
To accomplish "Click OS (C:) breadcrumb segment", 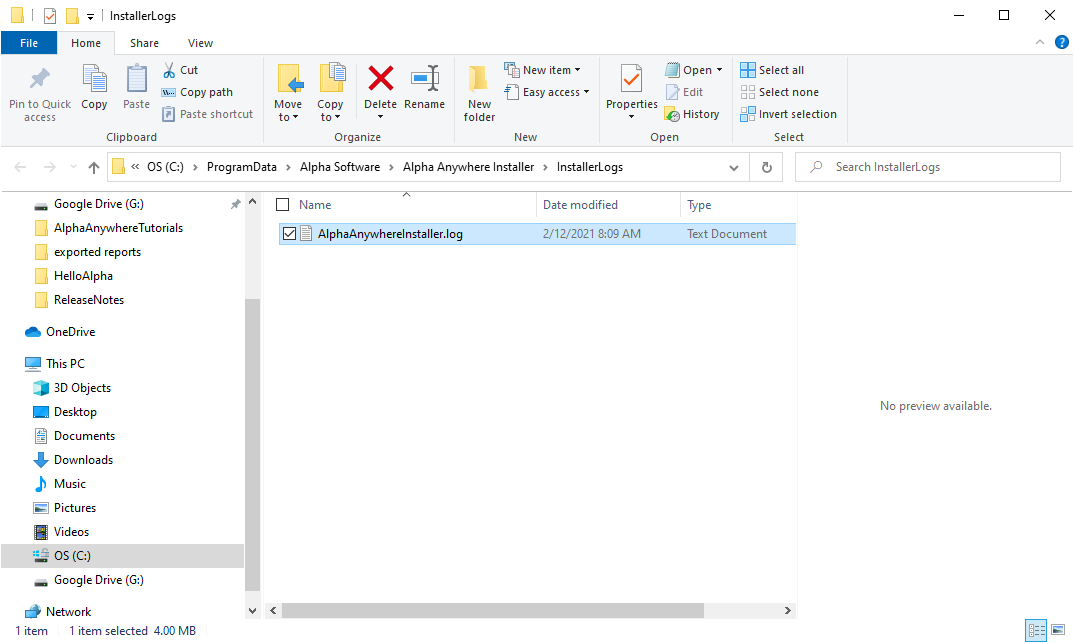I will (x=165, y=167).
